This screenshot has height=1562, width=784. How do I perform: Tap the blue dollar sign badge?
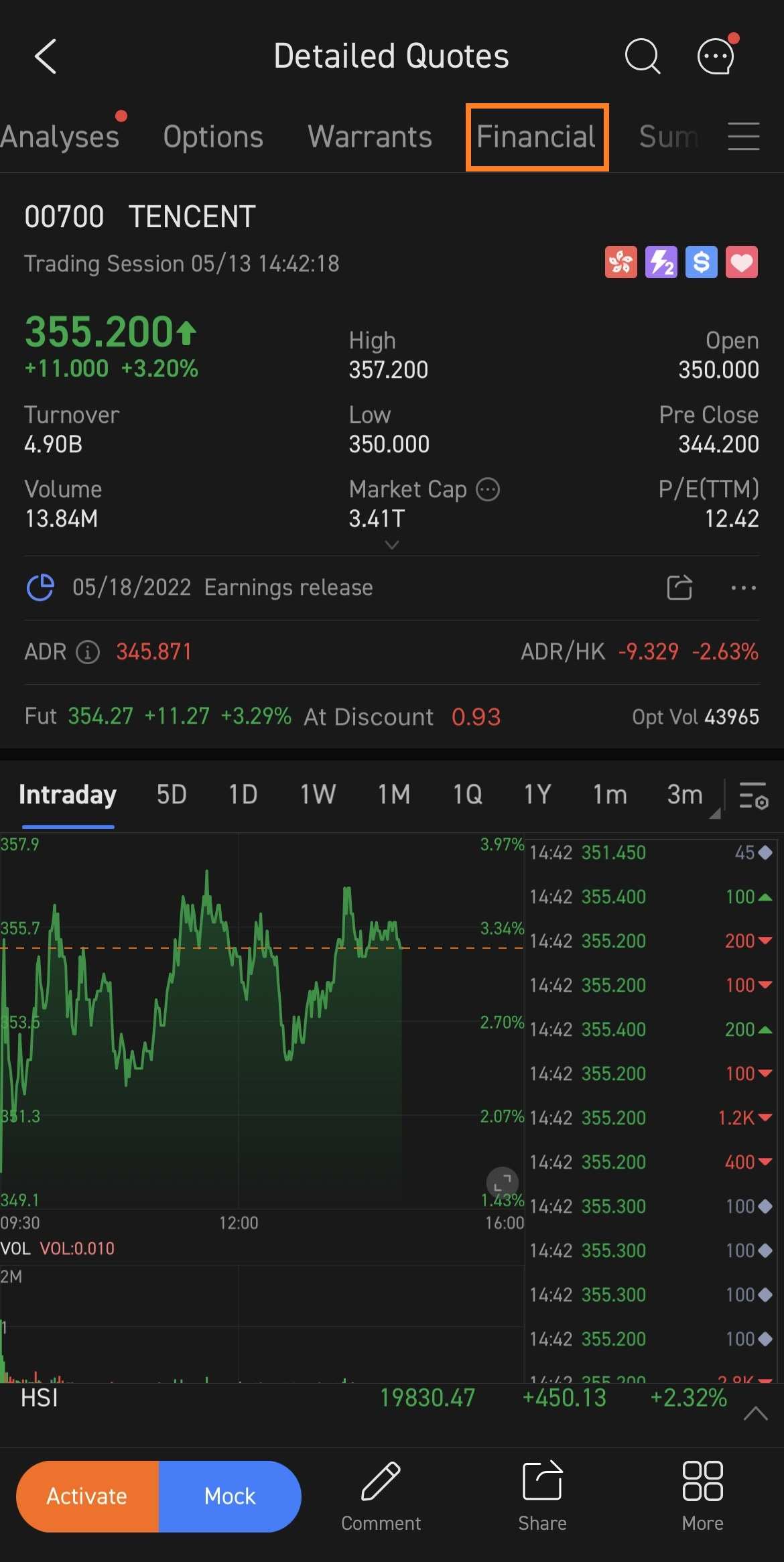tap(702, 262)
